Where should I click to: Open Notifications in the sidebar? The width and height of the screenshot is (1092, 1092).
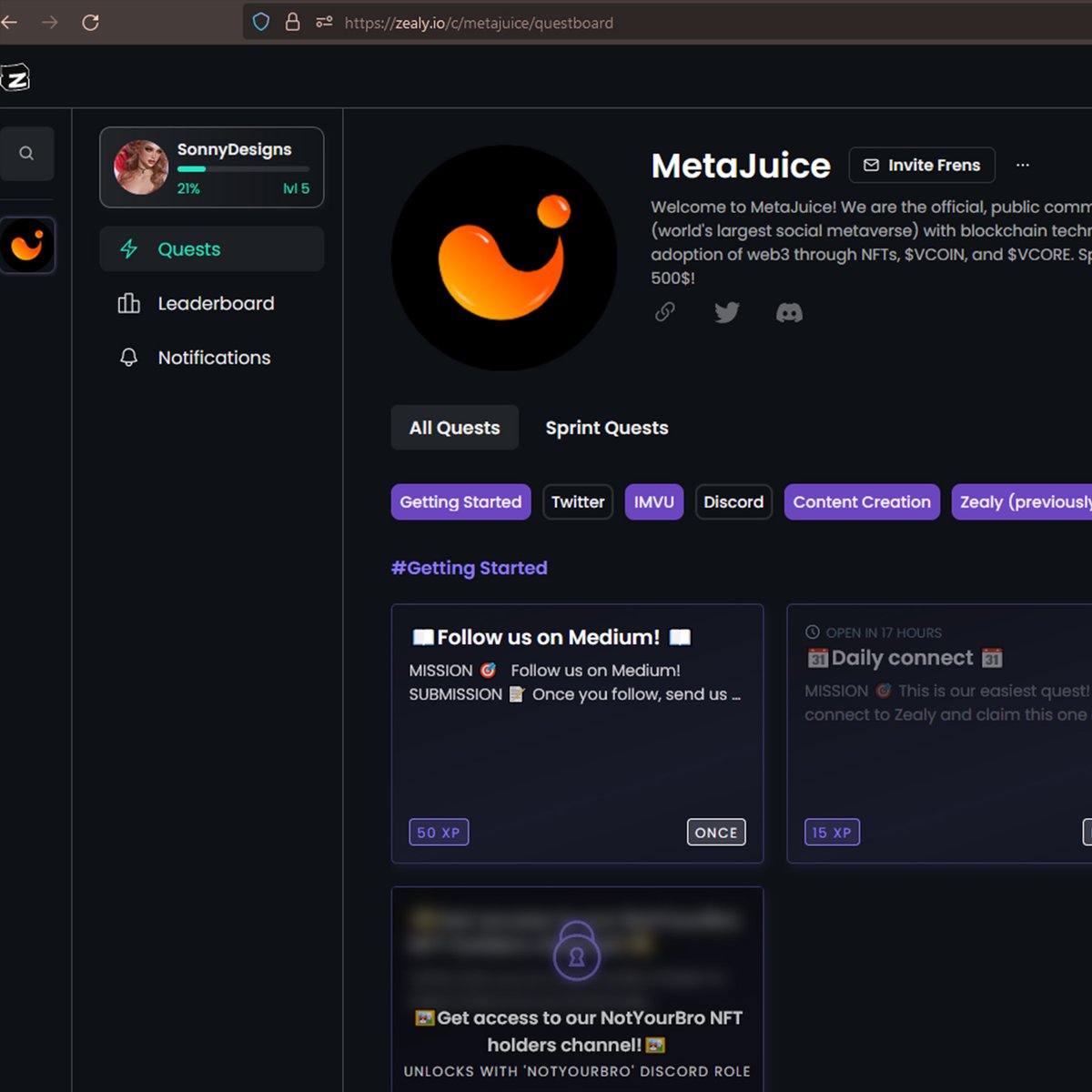pos(212,358)
